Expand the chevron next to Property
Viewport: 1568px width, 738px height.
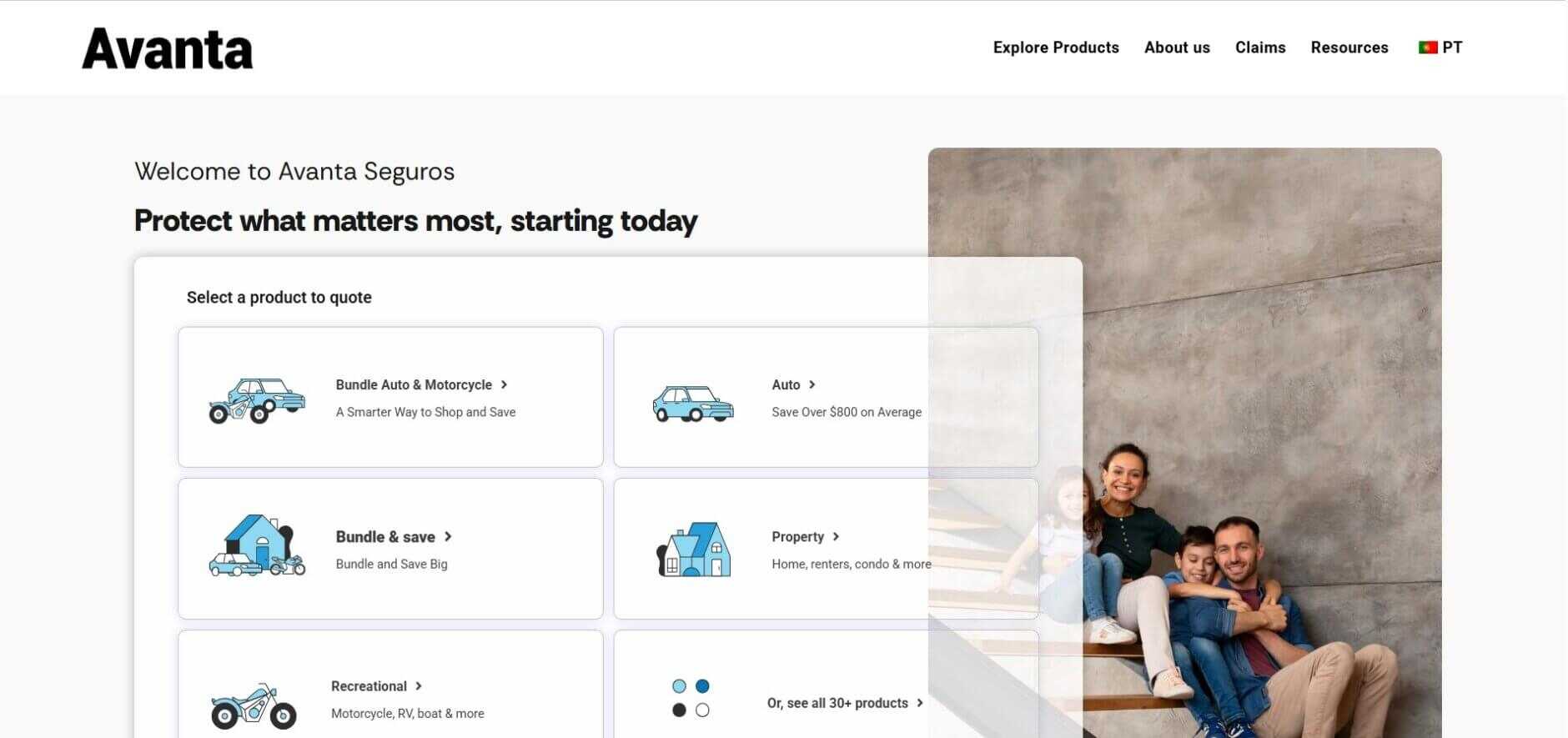point(836,536)
